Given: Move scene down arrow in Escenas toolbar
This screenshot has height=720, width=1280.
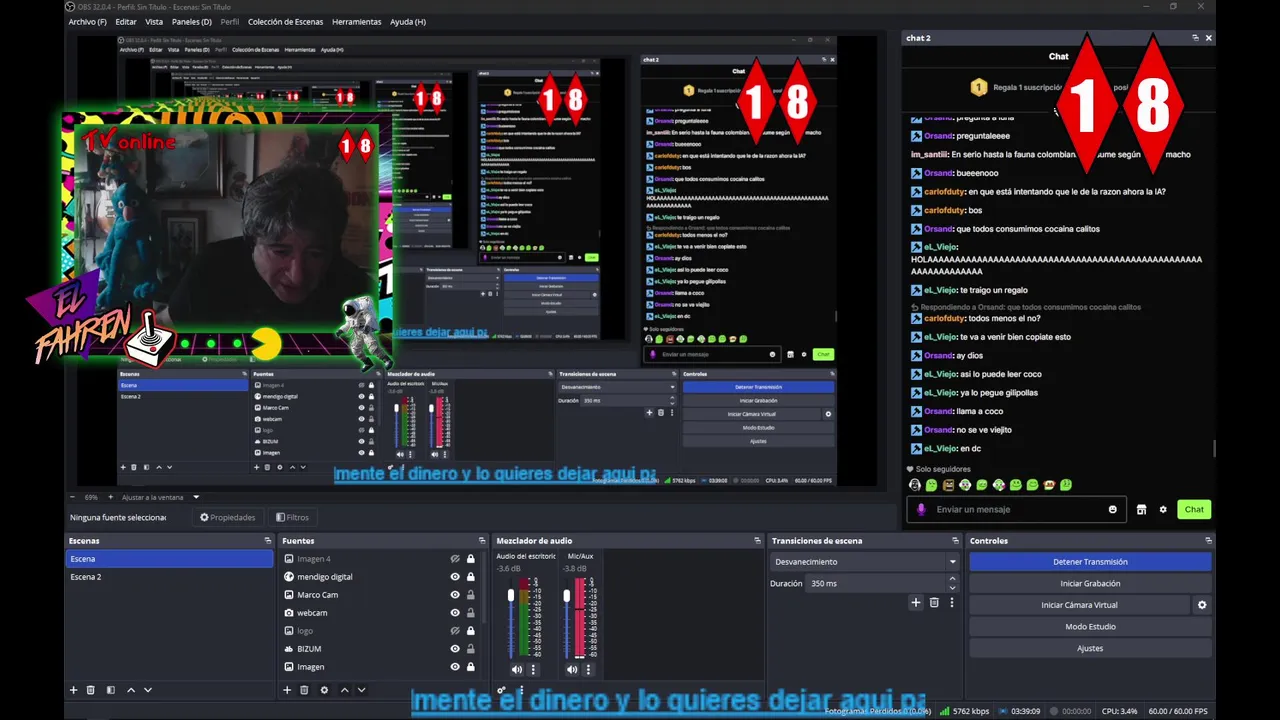Looking at the screenshot, I should (x=148, y=690).
